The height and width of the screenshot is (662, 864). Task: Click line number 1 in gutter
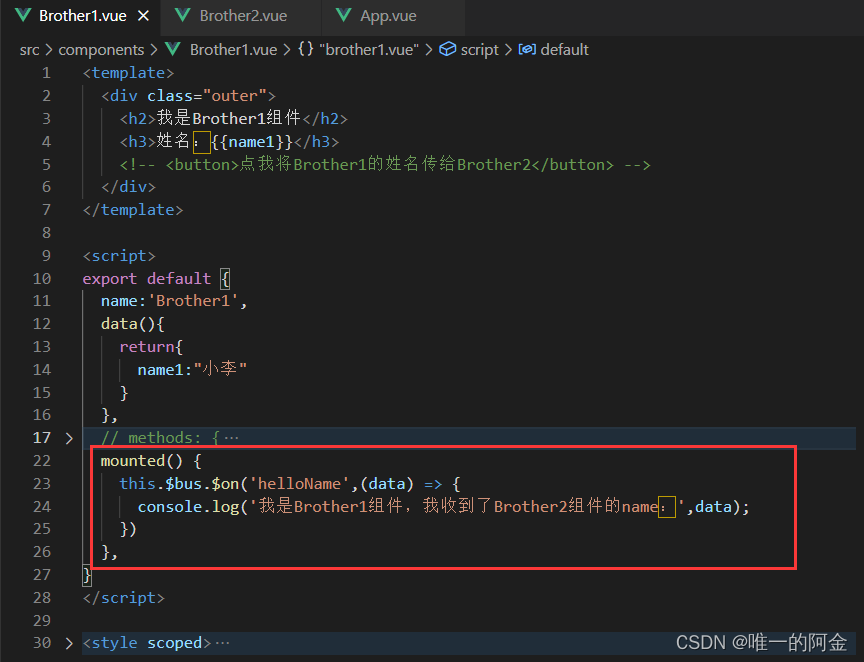(46, 73)
